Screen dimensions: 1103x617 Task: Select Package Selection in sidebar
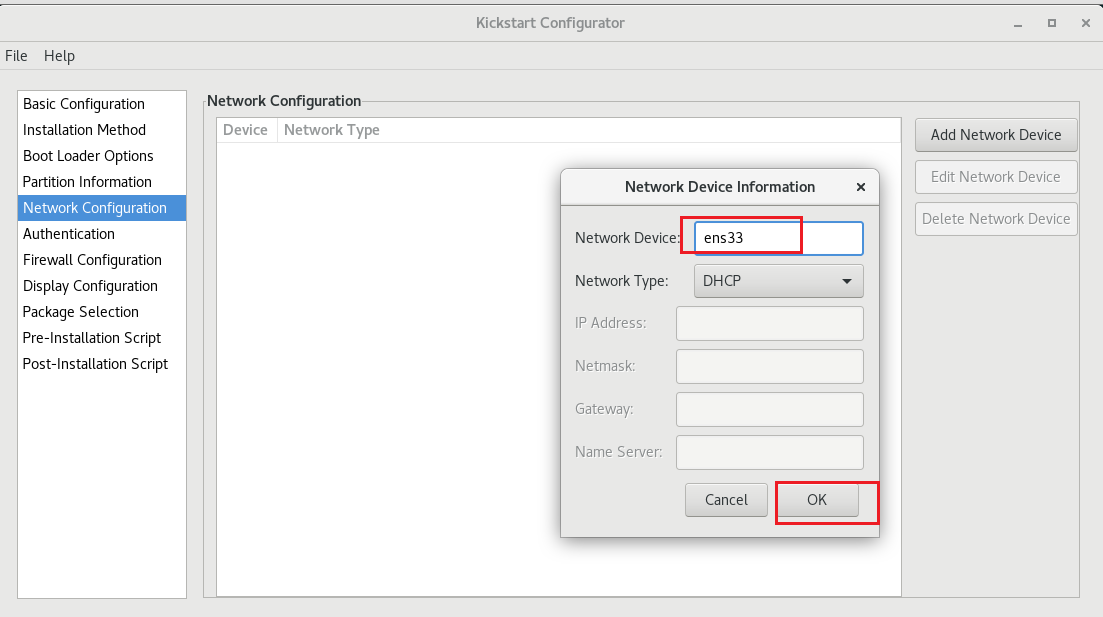pos(80,312)
